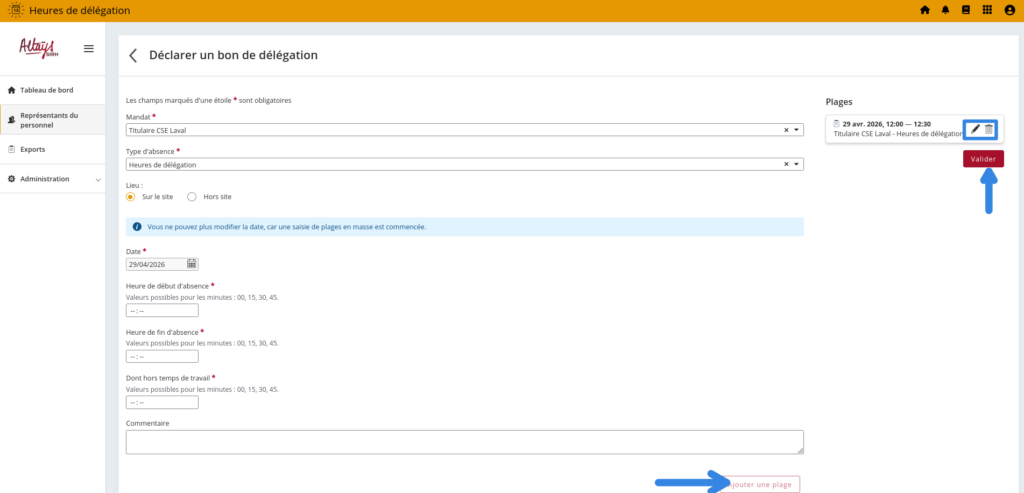Screen dimensions: 1024x493
Task: Click the home icon in top bar
Action: pyautogui.click(x=924, y=10)
